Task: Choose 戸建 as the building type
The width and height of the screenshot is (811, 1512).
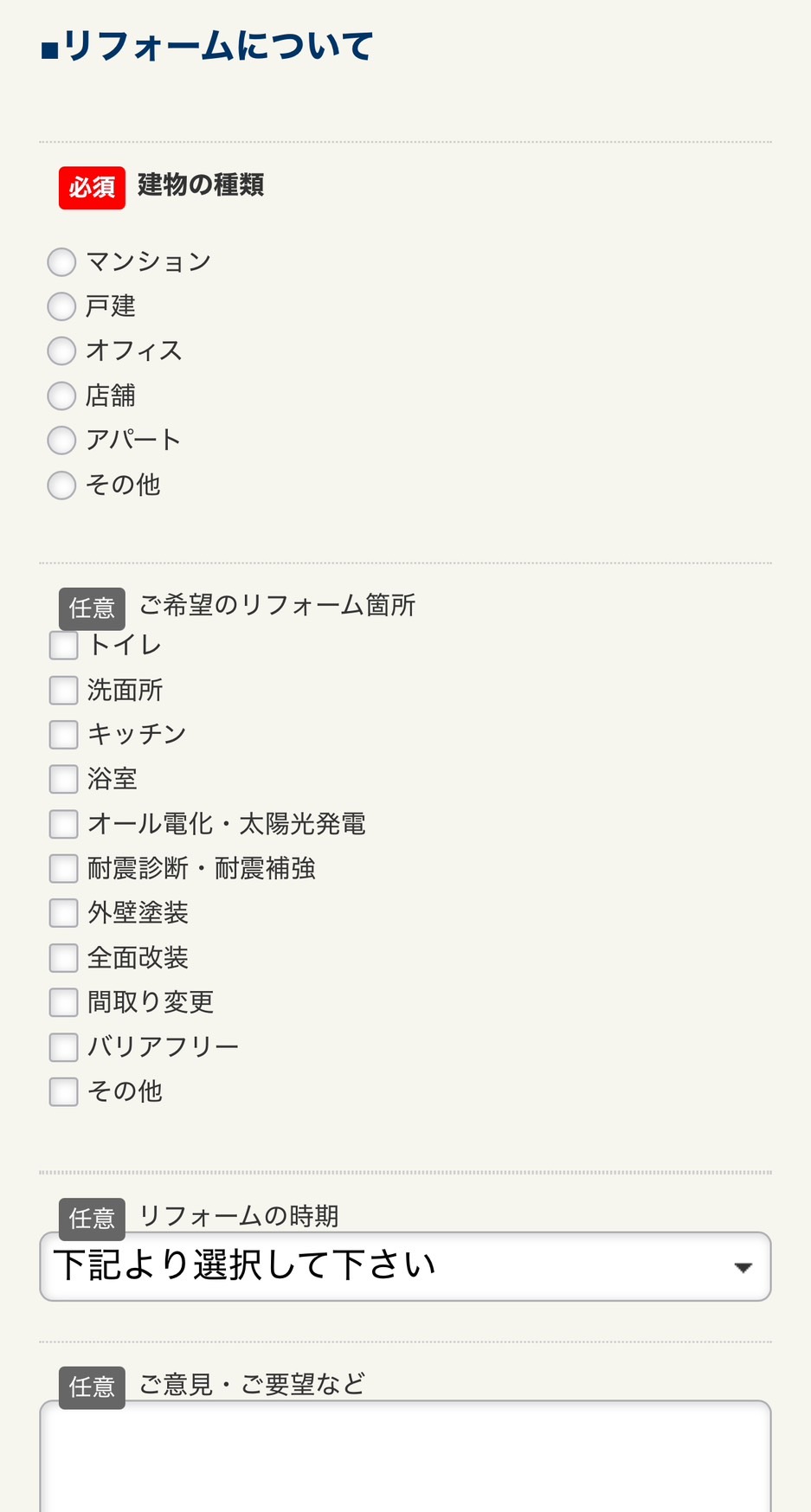Action: (61, 306)
